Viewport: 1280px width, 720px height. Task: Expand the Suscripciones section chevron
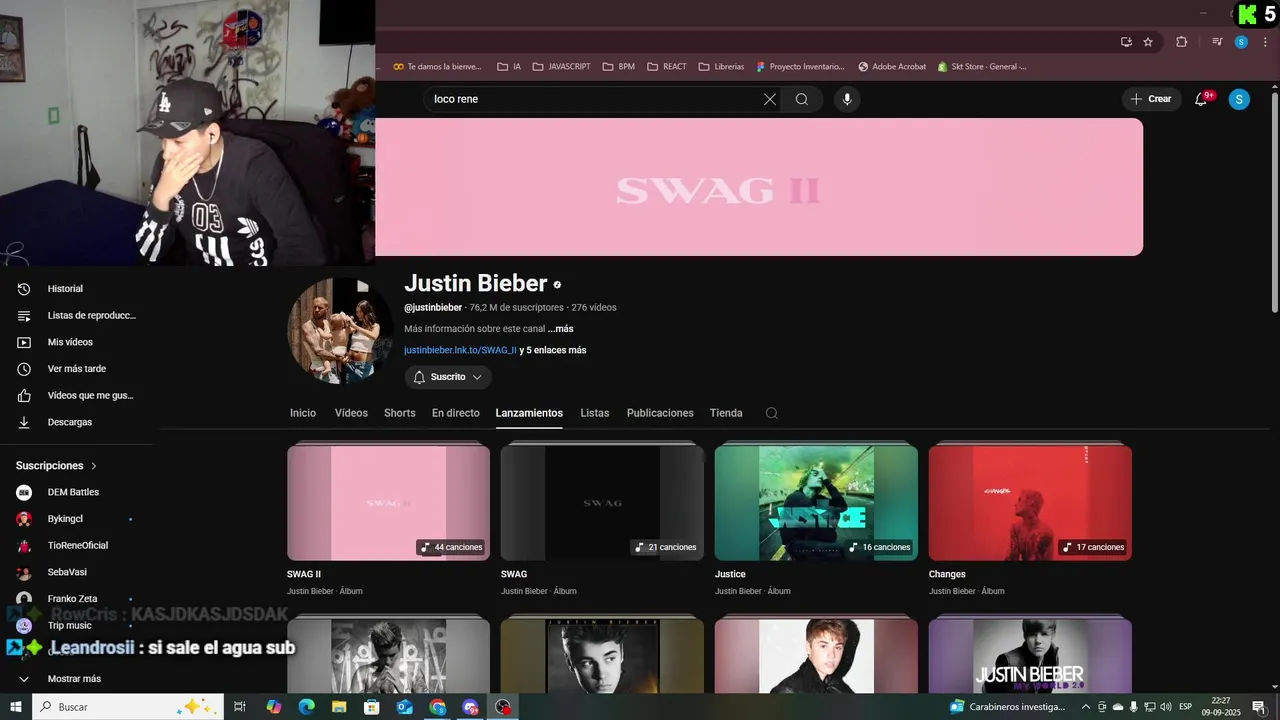pyautogui.click(x=94, y=466)
